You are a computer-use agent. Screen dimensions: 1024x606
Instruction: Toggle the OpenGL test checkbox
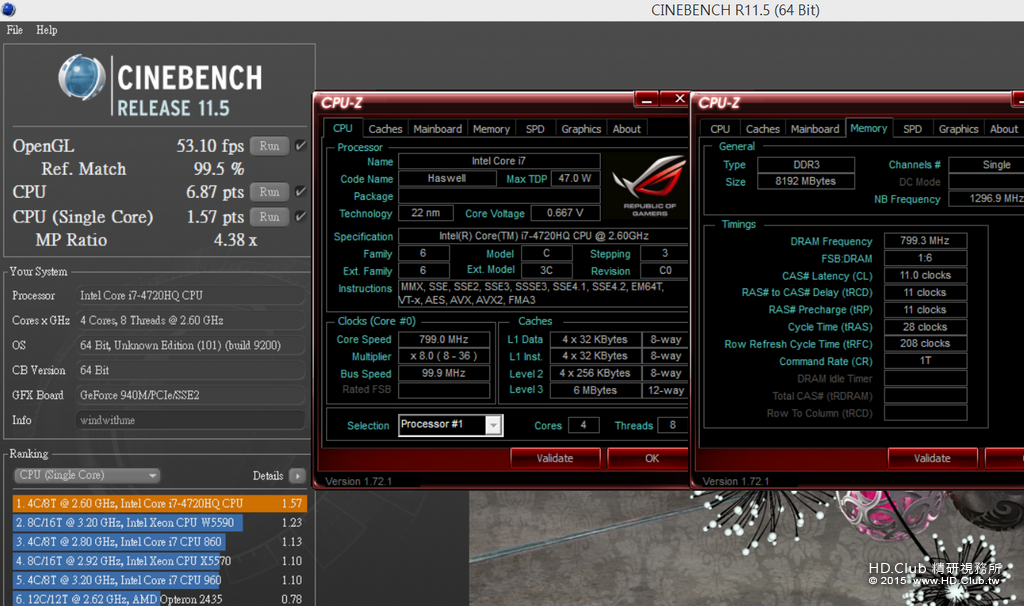pos(300,146)
